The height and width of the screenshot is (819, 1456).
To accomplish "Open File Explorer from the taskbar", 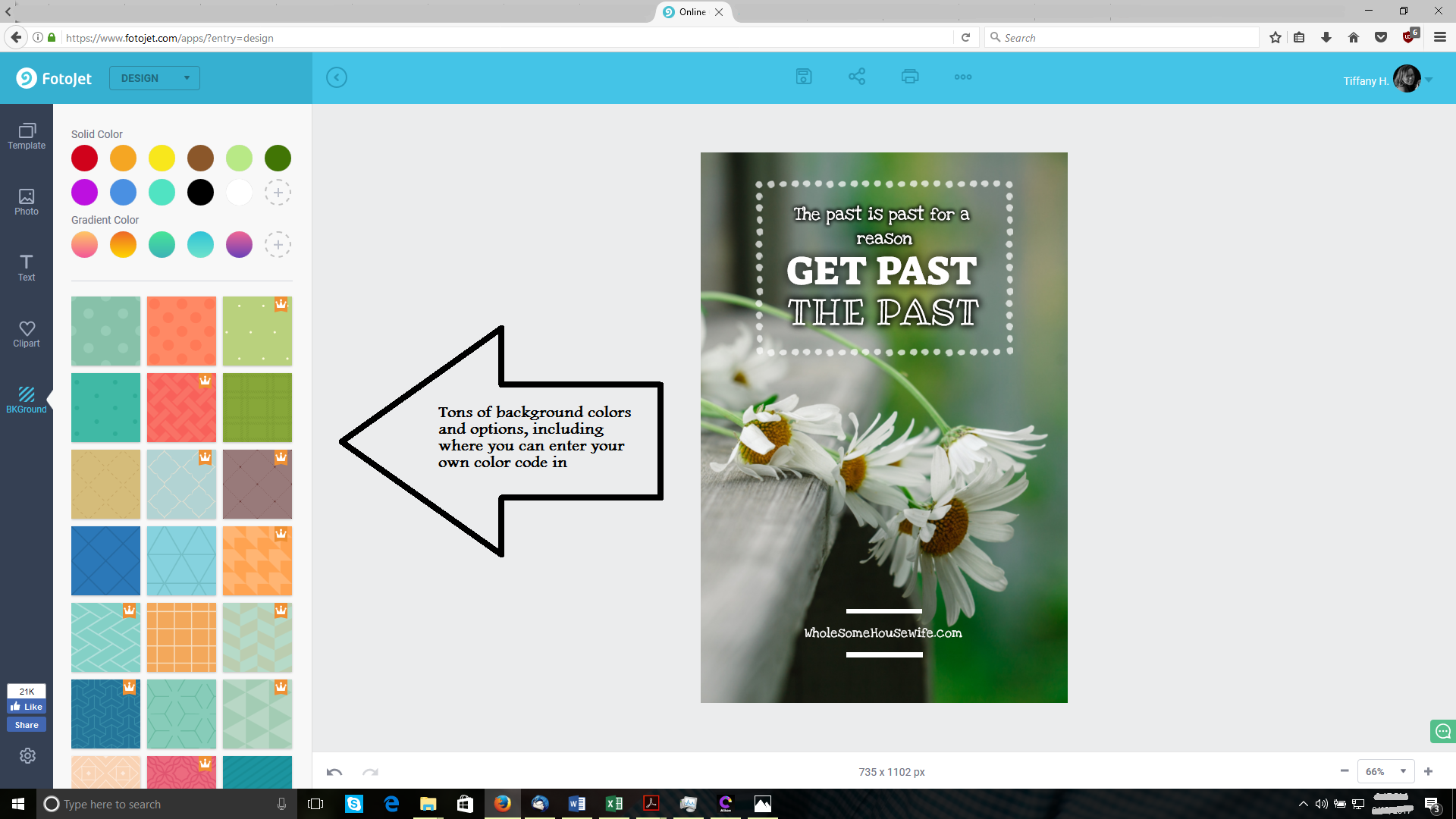I will click(x=428, y=804).
